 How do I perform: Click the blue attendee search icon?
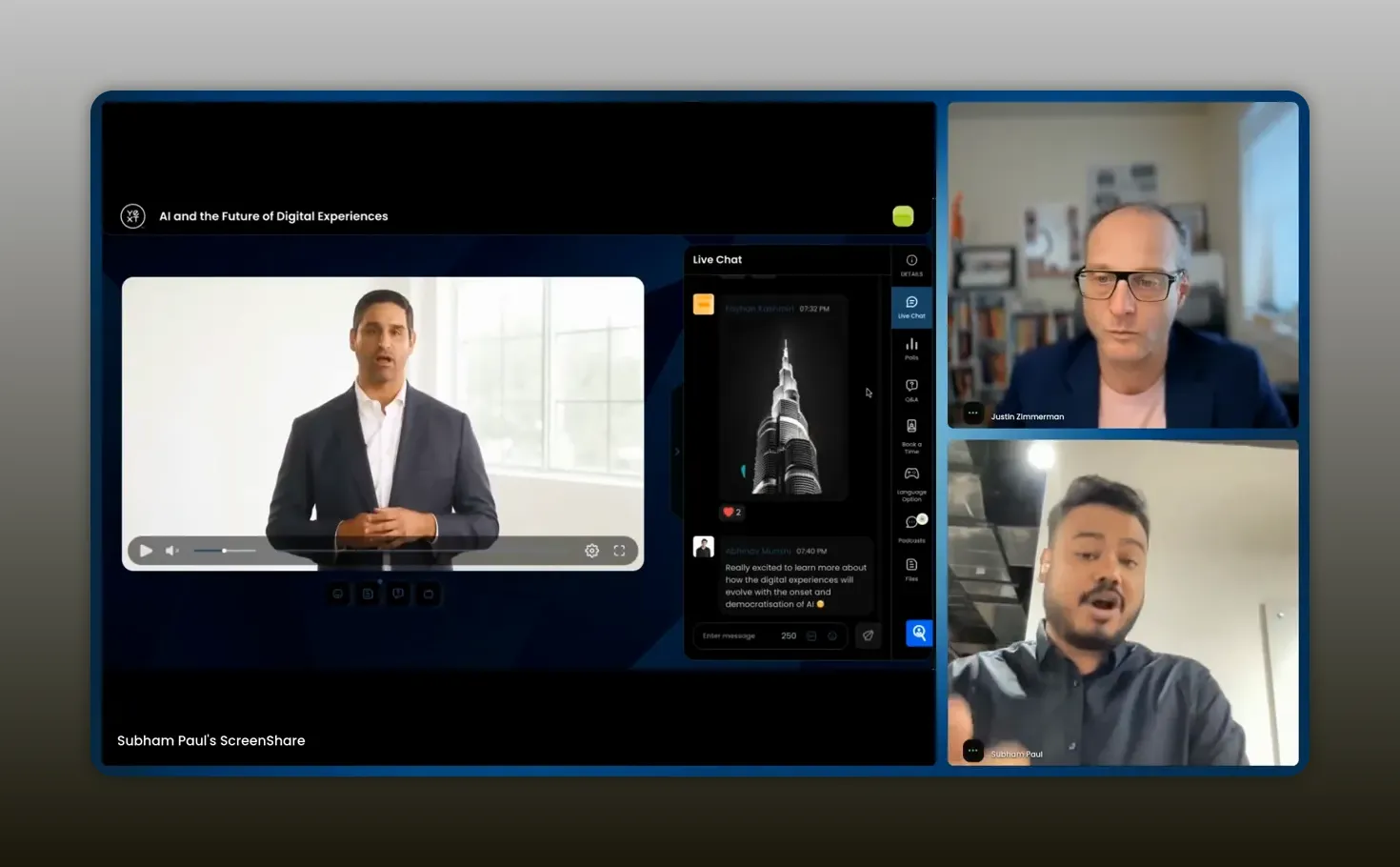[x=918, y=633]
